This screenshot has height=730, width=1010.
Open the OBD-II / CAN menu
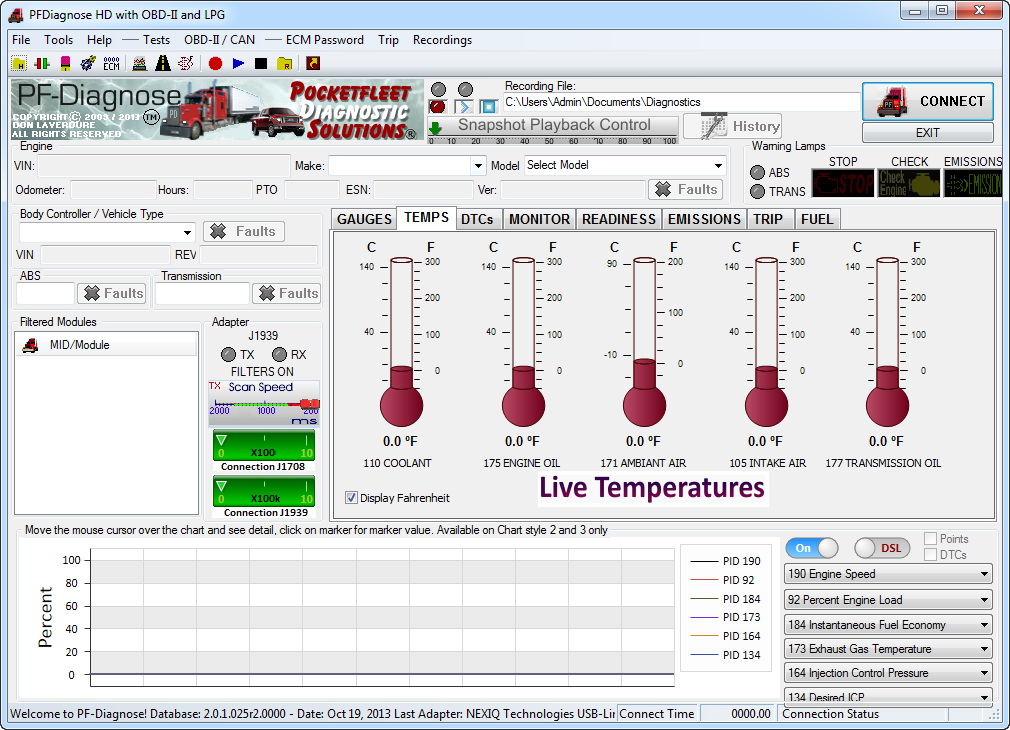point(219,40)
